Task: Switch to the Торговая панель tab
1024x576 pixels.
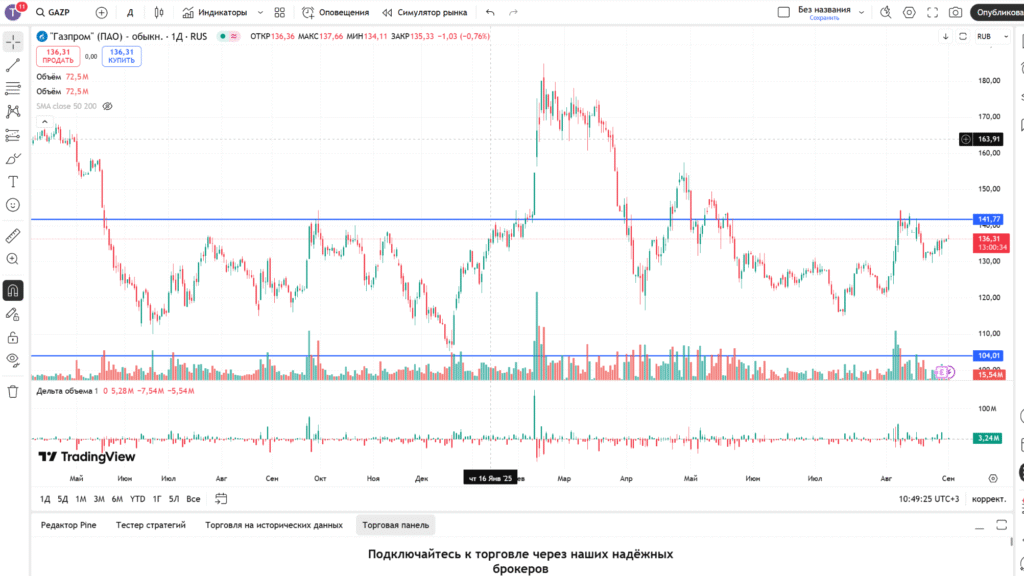Action: point(396,525)
